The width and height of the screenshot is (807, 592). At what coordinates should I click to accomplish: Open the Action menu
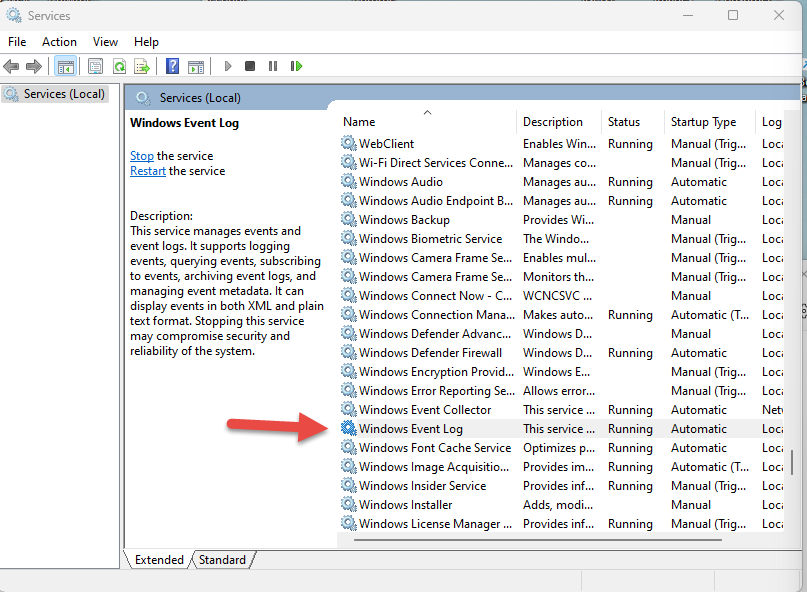tap(59, 42)
